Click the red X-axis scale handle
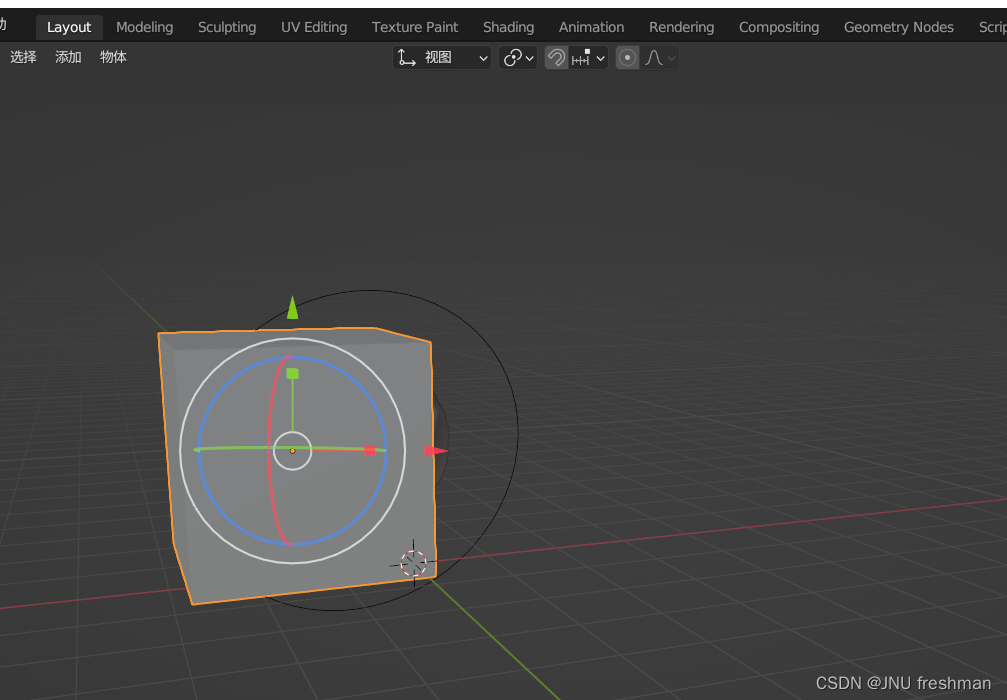 click(x=370, y=451)
